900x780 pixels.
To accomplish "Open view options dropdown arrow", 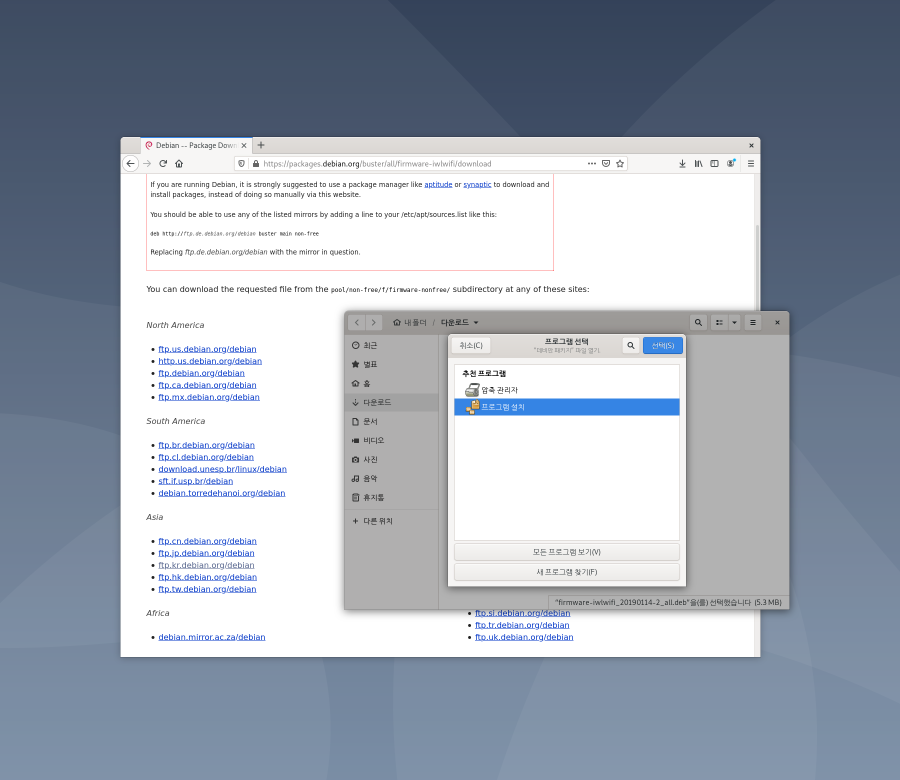I will 734,323.
